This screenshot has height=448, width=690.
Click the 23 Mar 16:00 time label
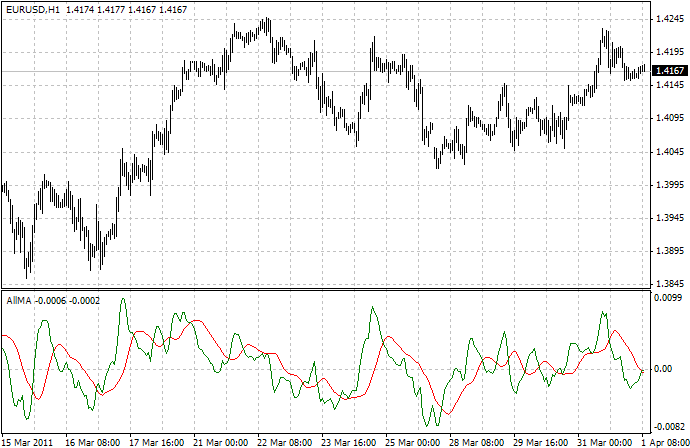click(x=348, y=441)
